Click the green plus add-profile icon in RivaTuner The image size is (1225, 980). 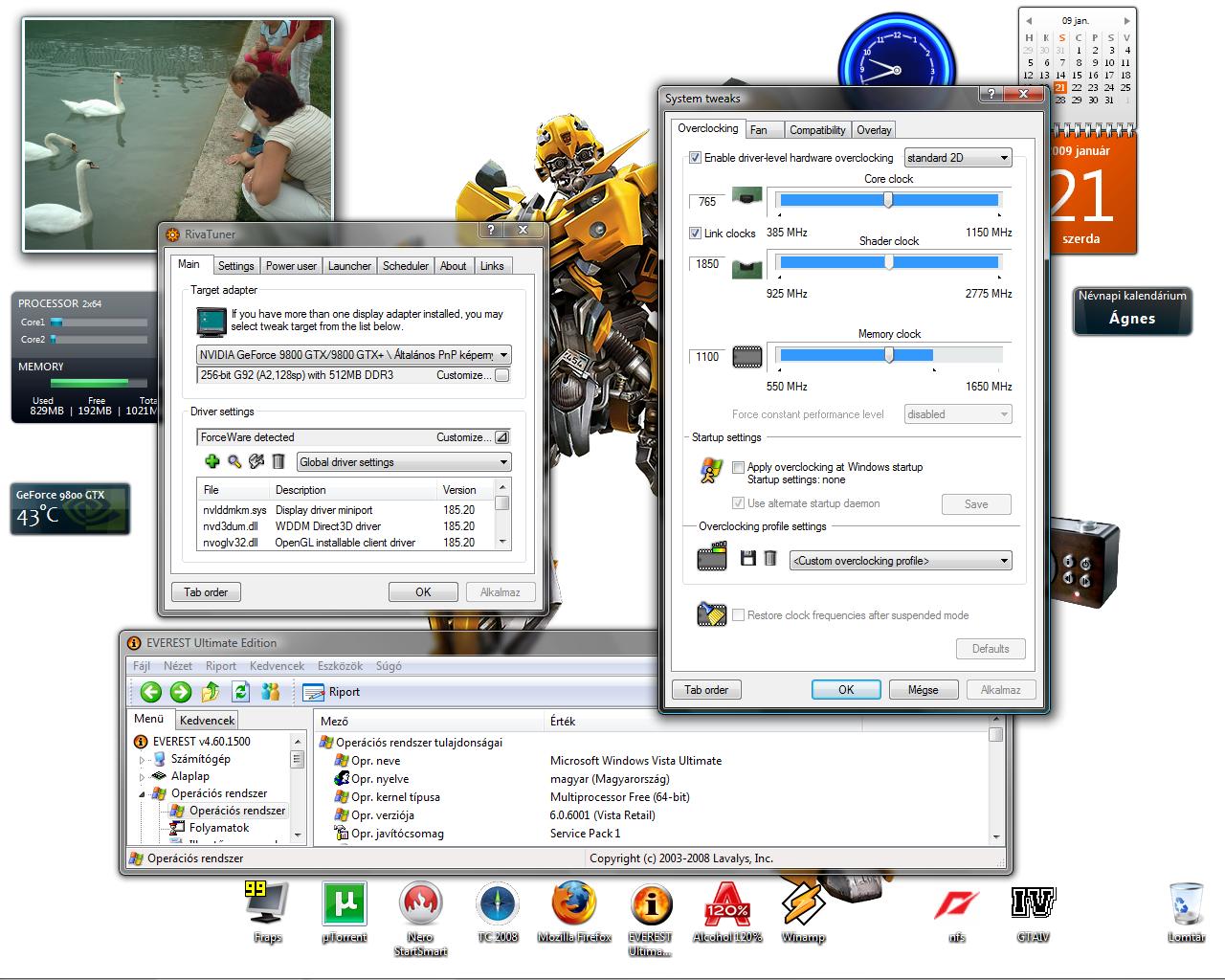(212, 461)
